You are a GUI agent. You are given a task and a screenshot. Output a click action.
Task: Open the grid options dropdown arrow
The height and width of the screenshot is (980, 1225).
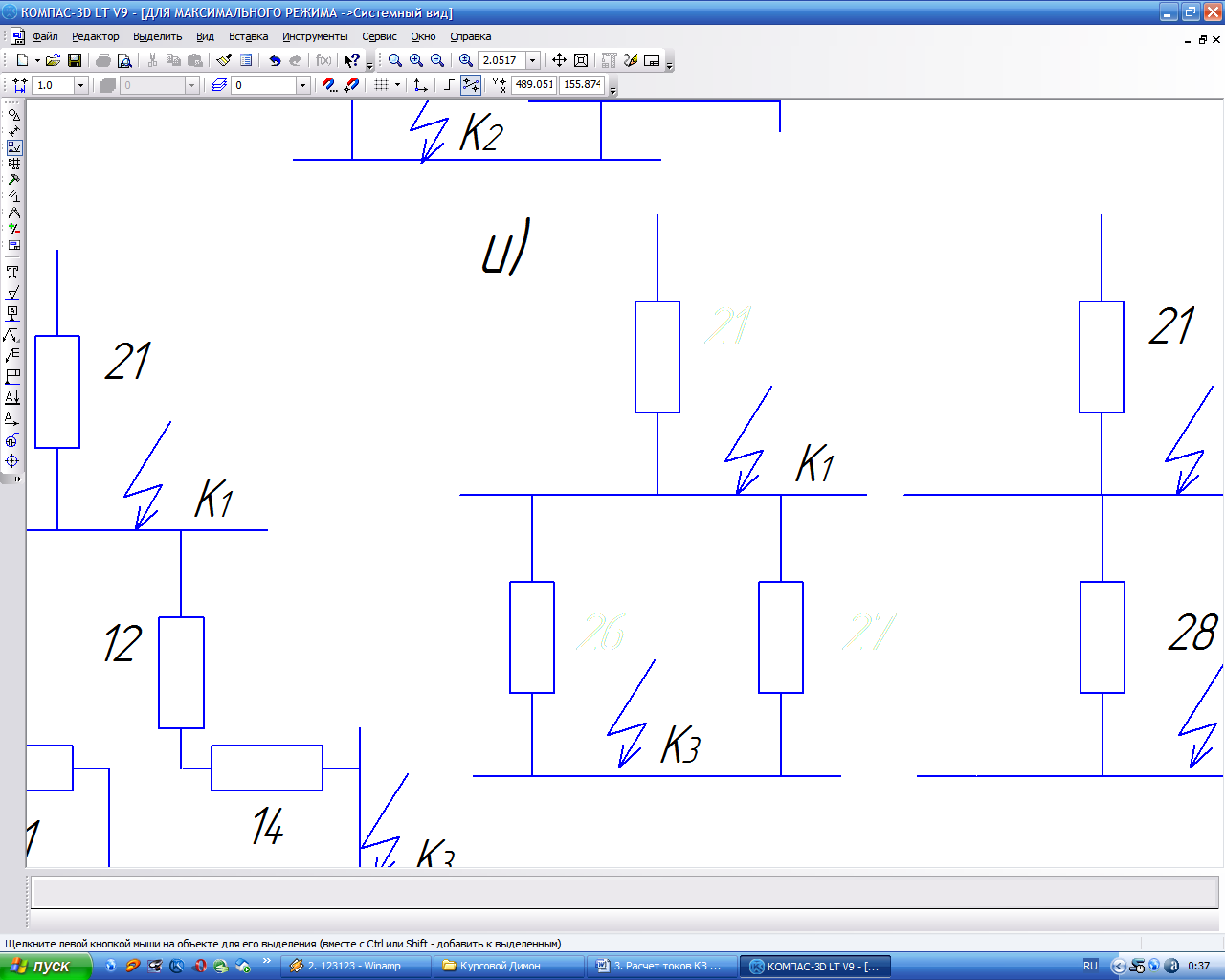point(397,85)
